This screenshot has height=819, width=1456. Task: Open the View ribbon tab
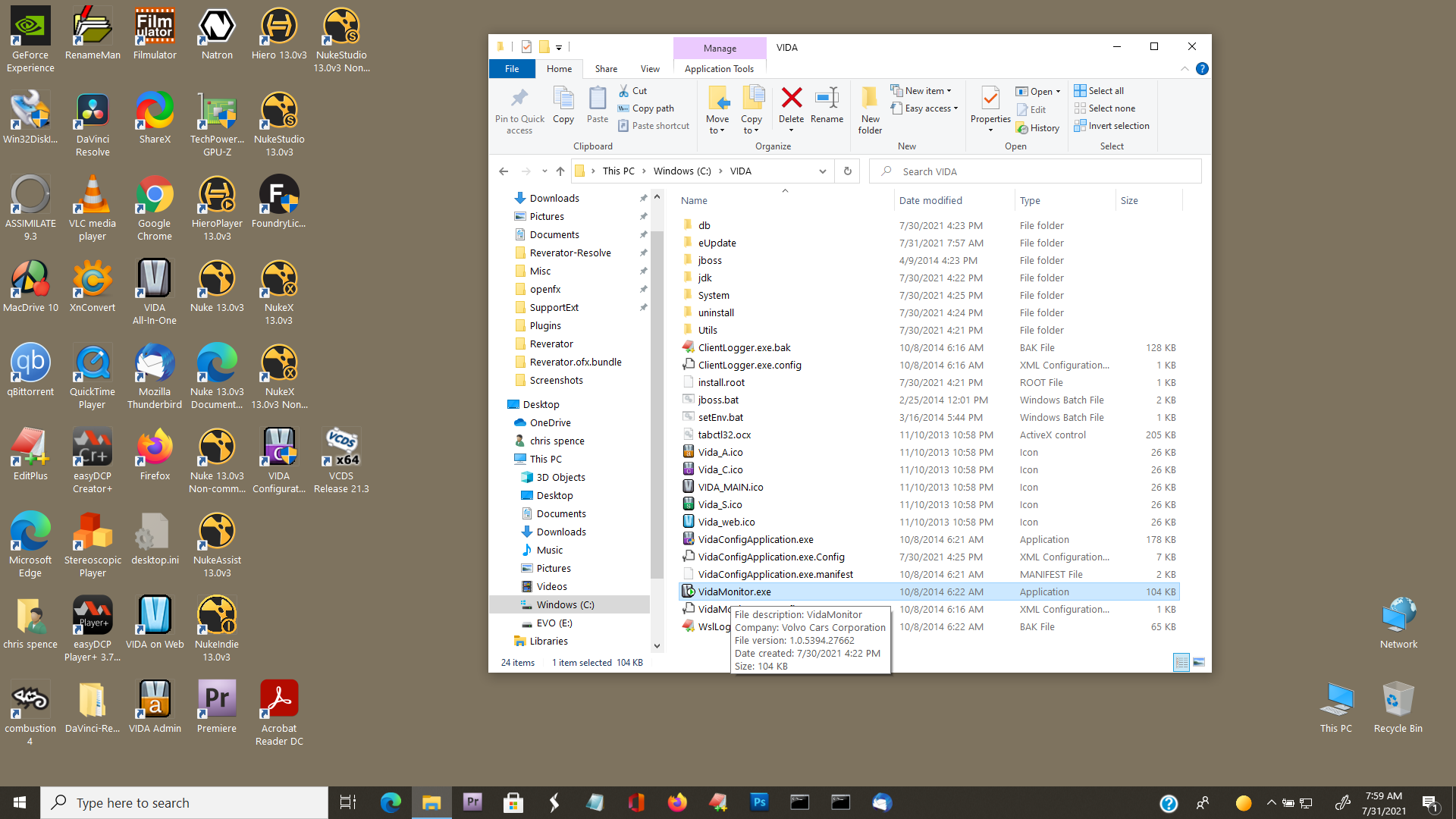(x=650, y=69)
